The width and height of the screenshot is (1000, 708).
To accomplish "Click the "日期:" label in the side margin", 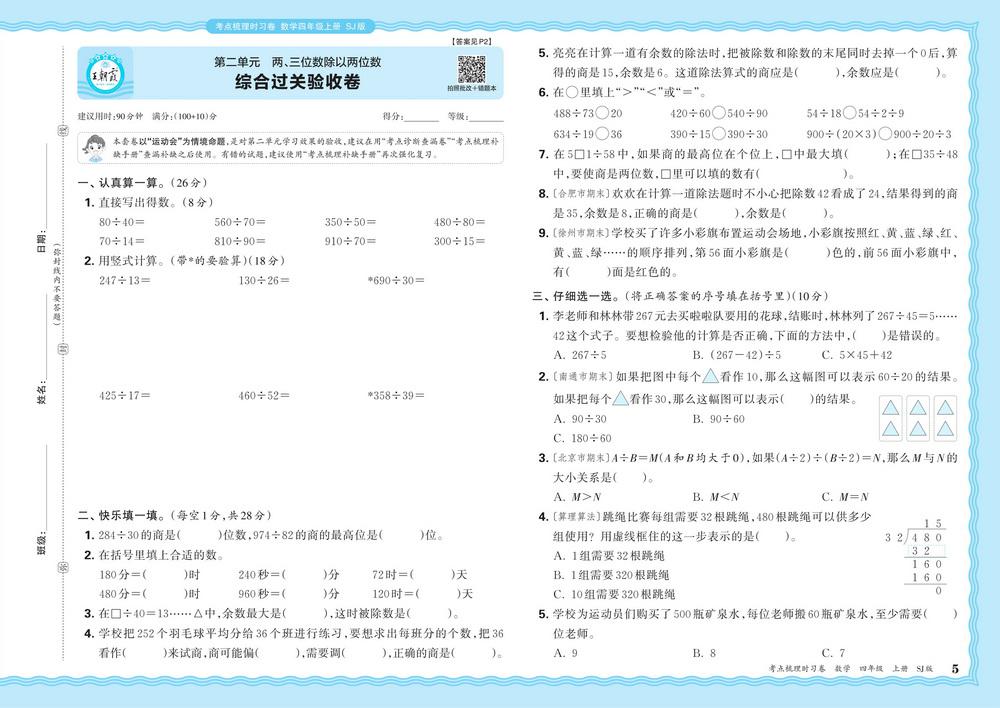I will point(42,240).
